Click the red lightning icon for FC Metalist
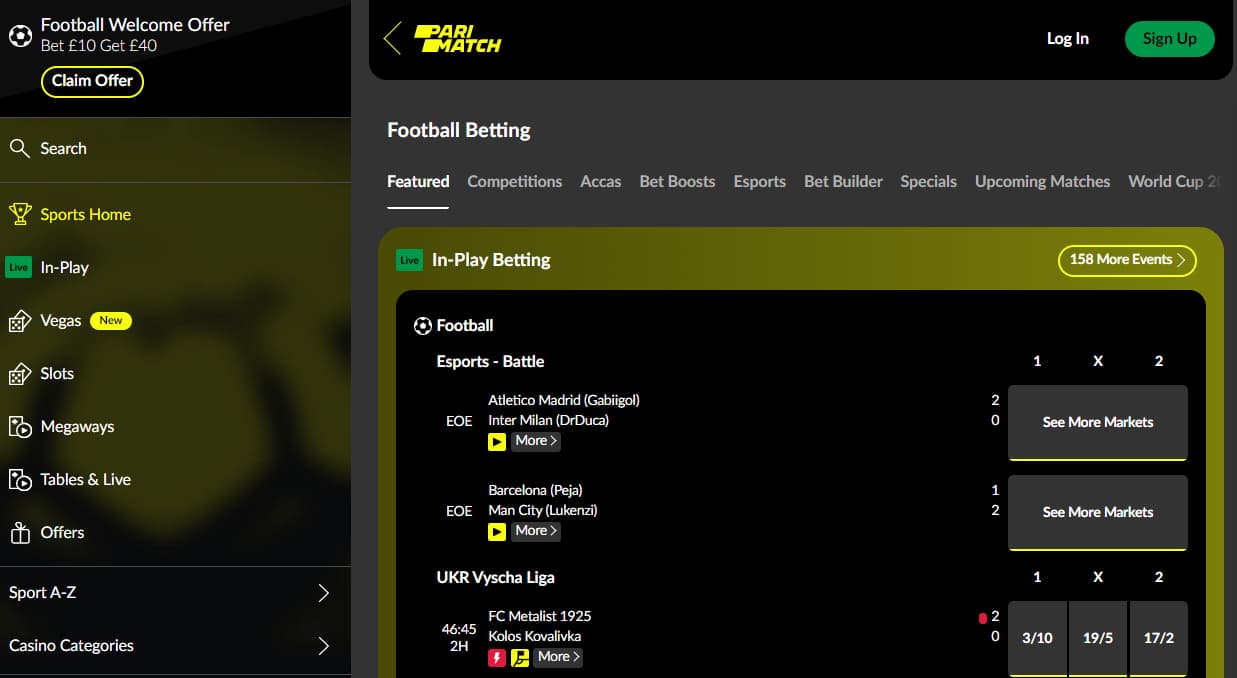1237x678 pixels. click(497, 657)
